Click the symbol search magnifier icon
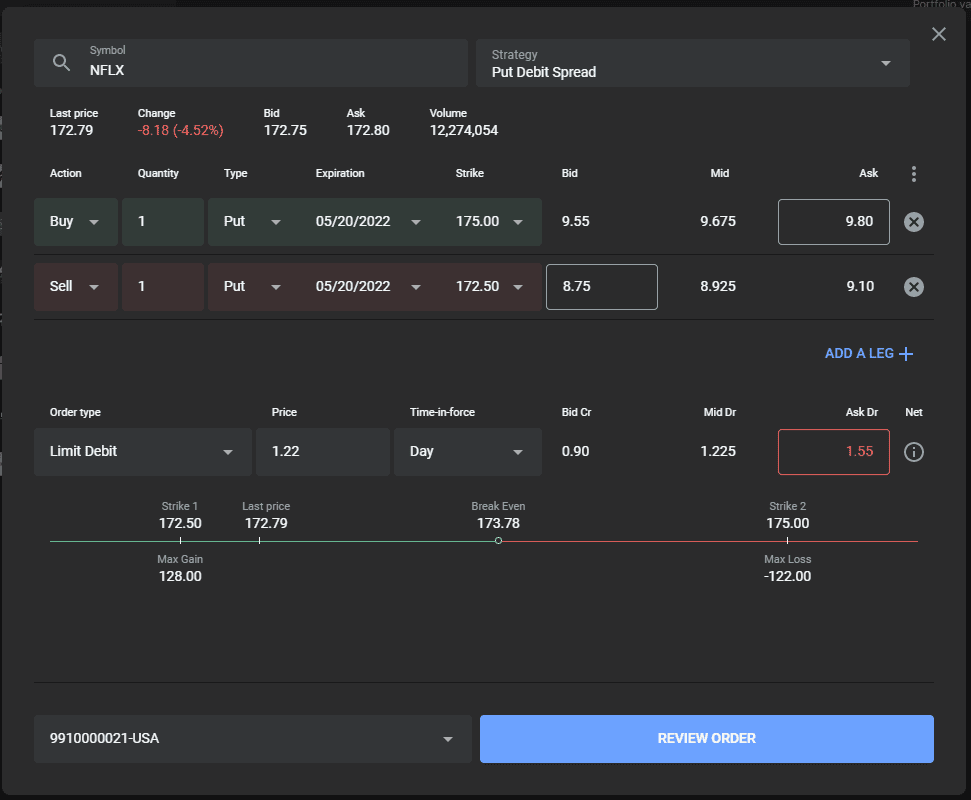 [61, 63]
